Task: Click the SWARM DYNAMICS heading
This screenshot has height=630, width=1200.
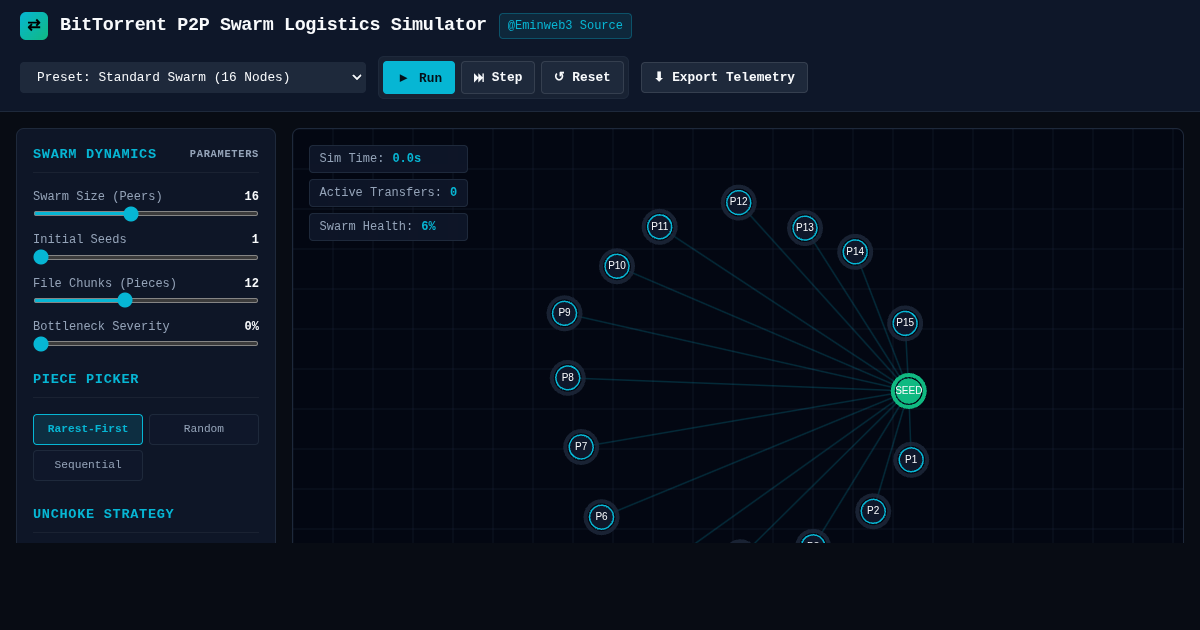Action: click(x=95, y=154)
